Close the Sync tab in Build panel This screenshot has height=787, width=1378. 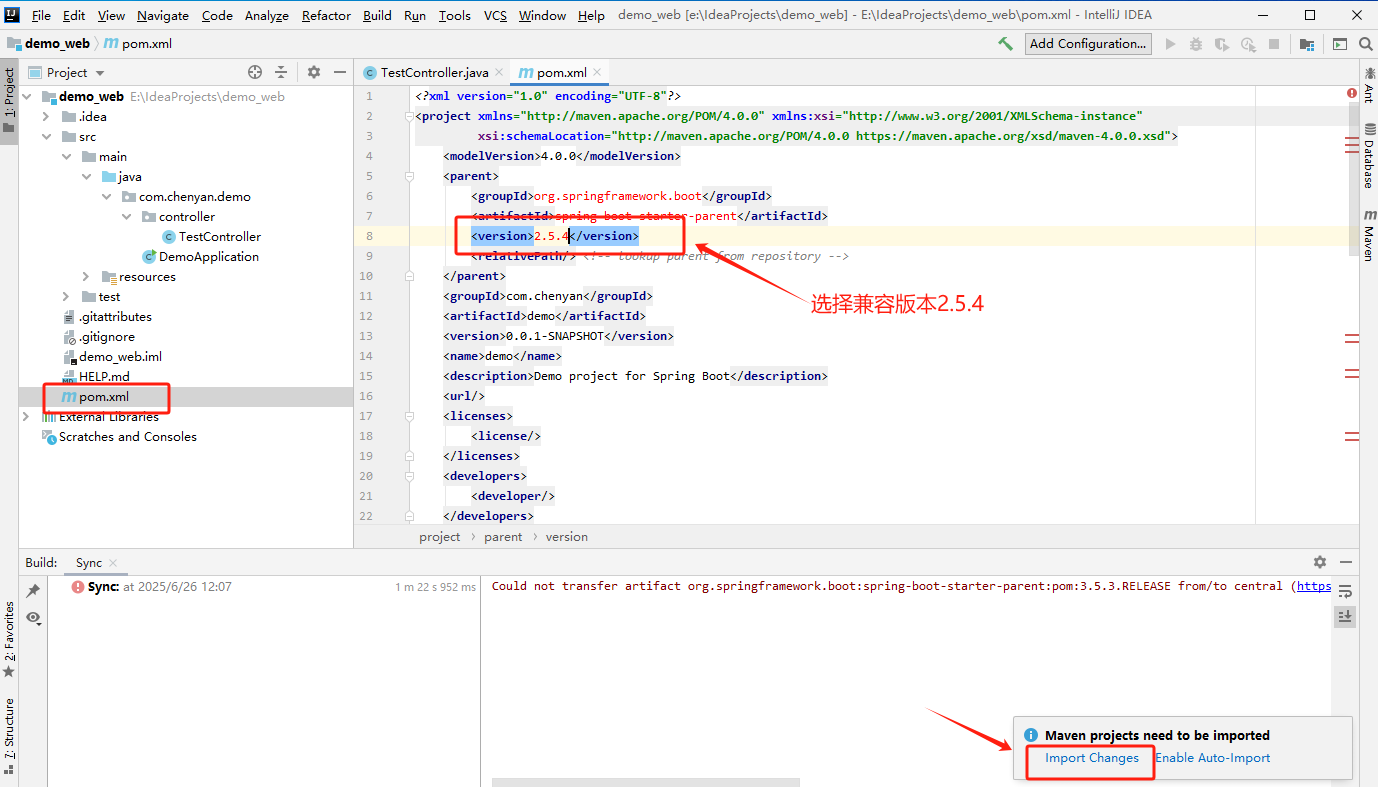tap(113, 563)
